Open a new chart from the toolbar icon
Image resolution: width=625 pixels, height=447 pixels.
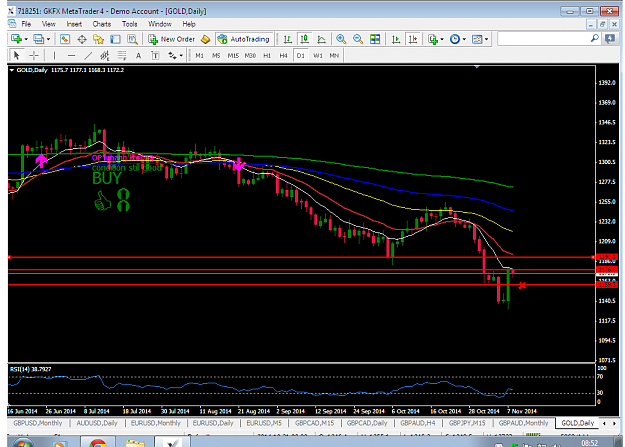point(16,39)
